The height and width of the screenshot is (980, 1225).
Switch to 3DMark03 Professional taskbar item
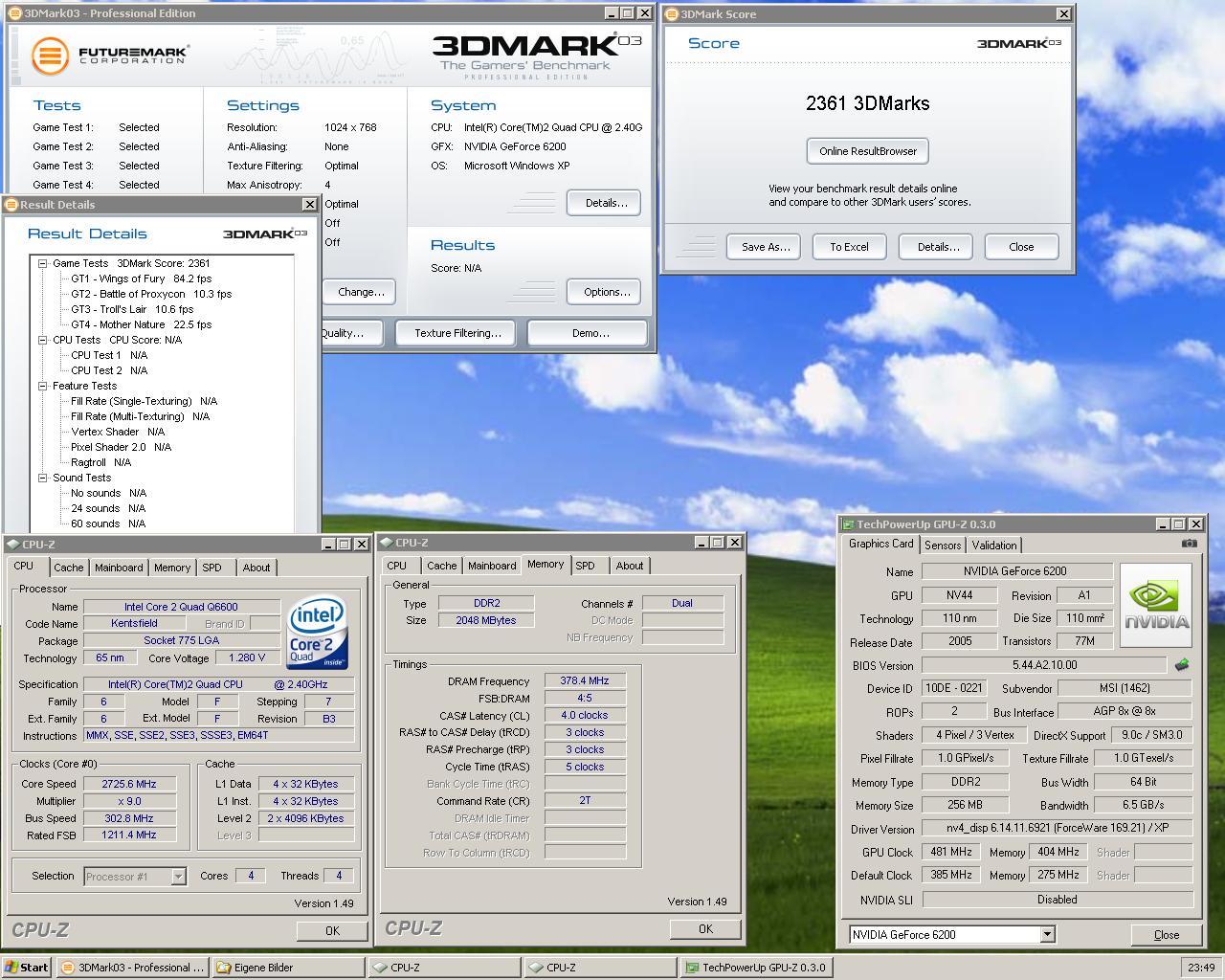coord(132,968)
